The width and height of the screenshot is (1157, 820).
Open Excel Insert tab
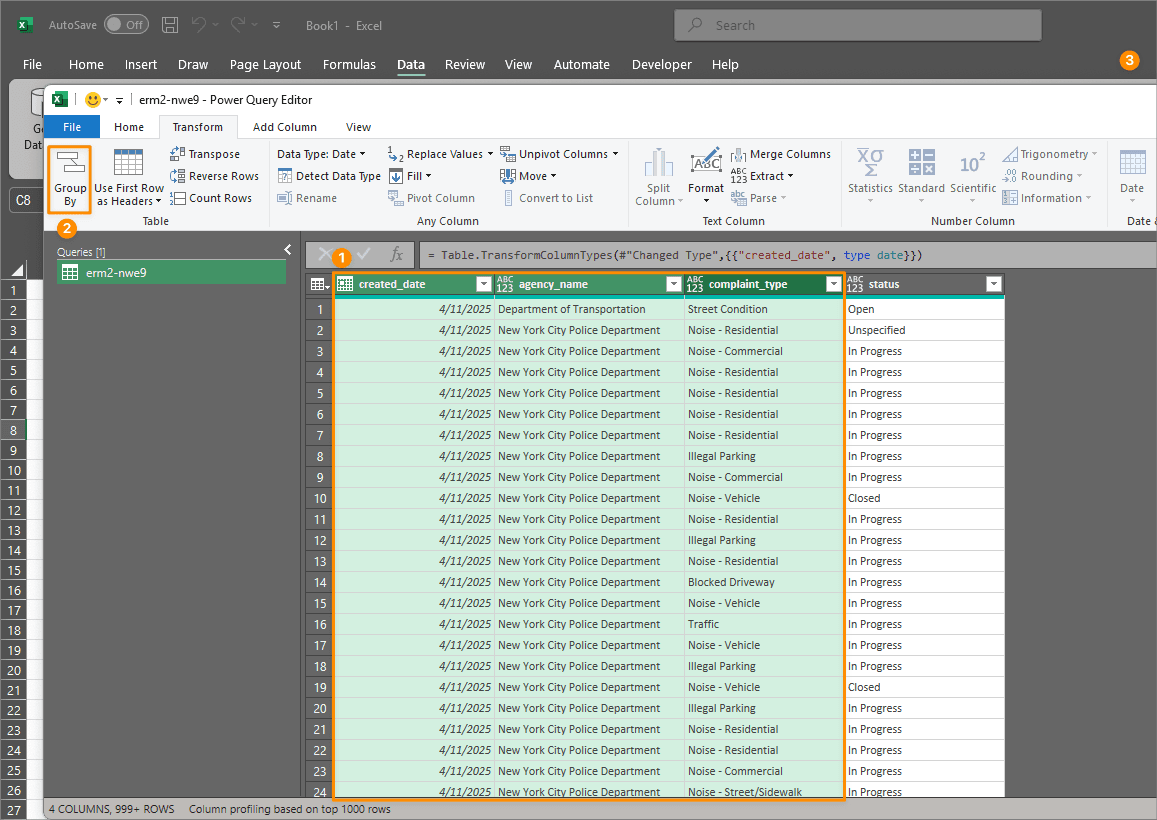(140, 64)
